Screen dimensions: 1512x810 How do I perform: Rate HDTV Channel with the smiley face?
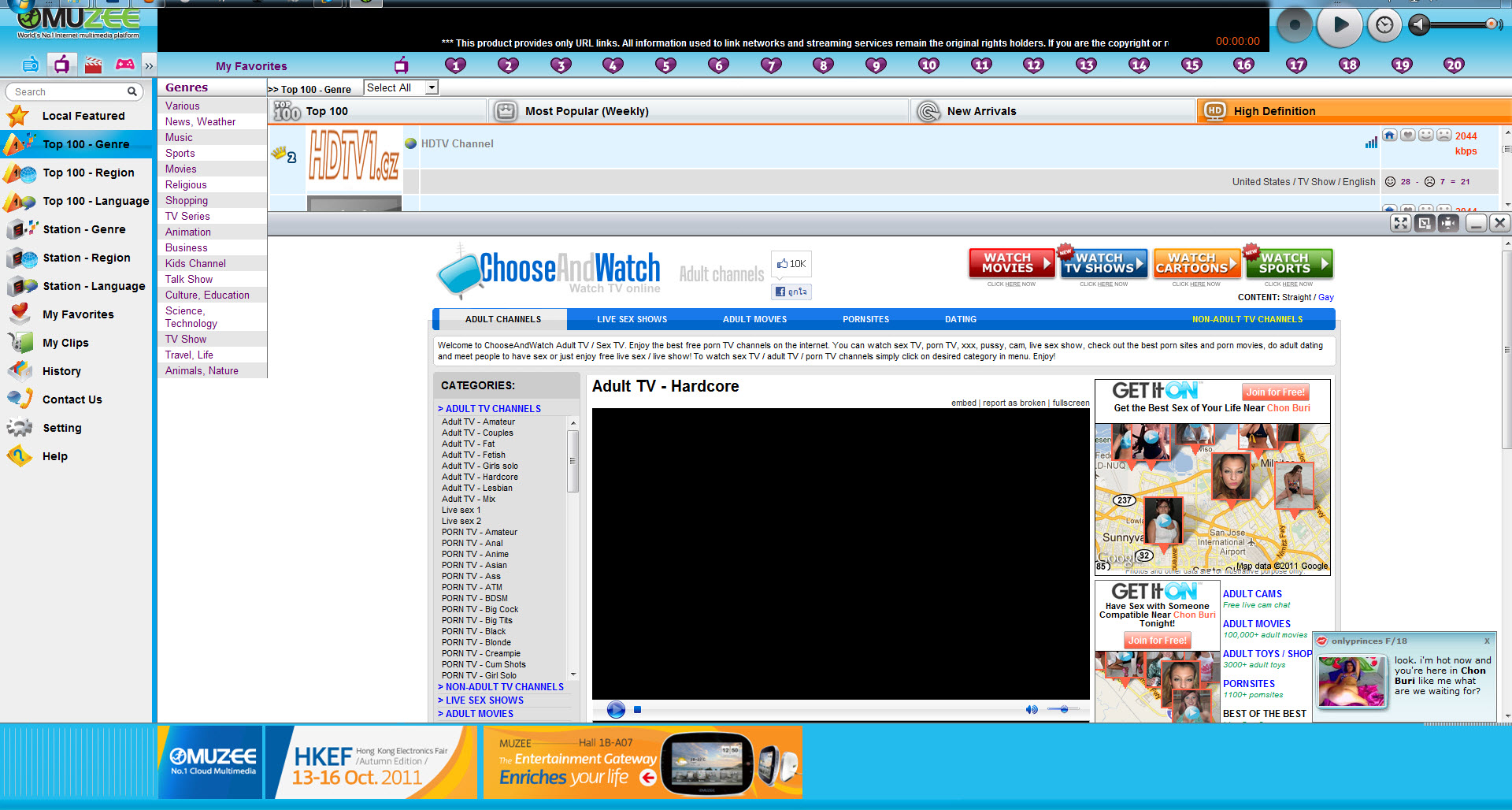tap(1426, 136)
